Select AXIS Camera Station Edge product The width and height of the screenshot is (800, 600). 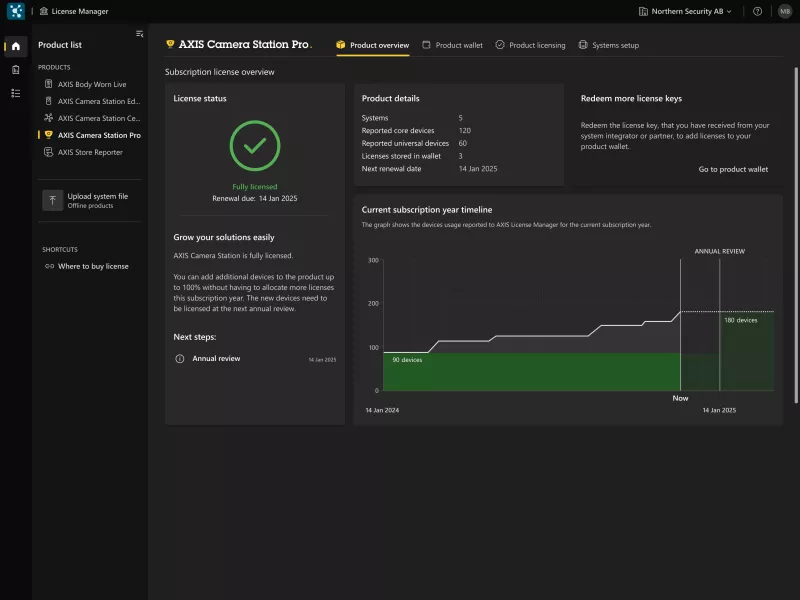pos(90,101)
